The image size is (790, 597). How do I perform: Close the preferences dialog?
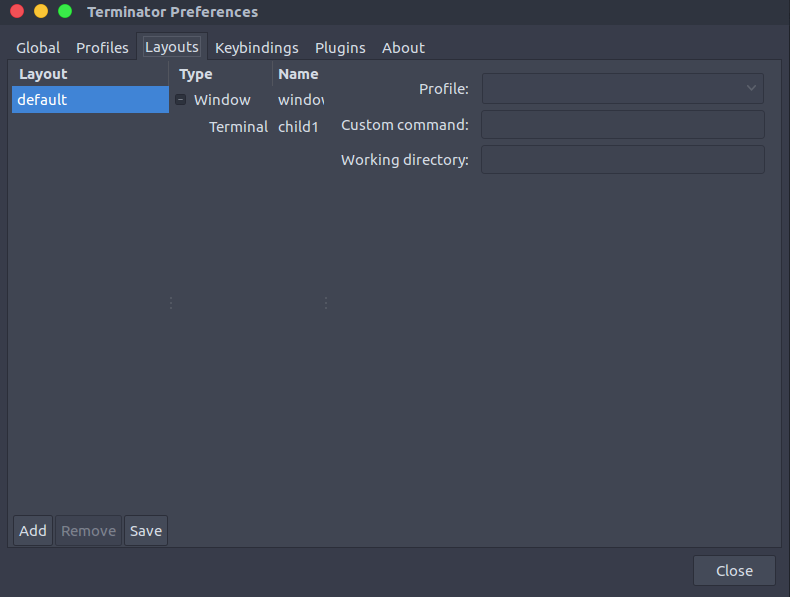click(x=734, y=570)
